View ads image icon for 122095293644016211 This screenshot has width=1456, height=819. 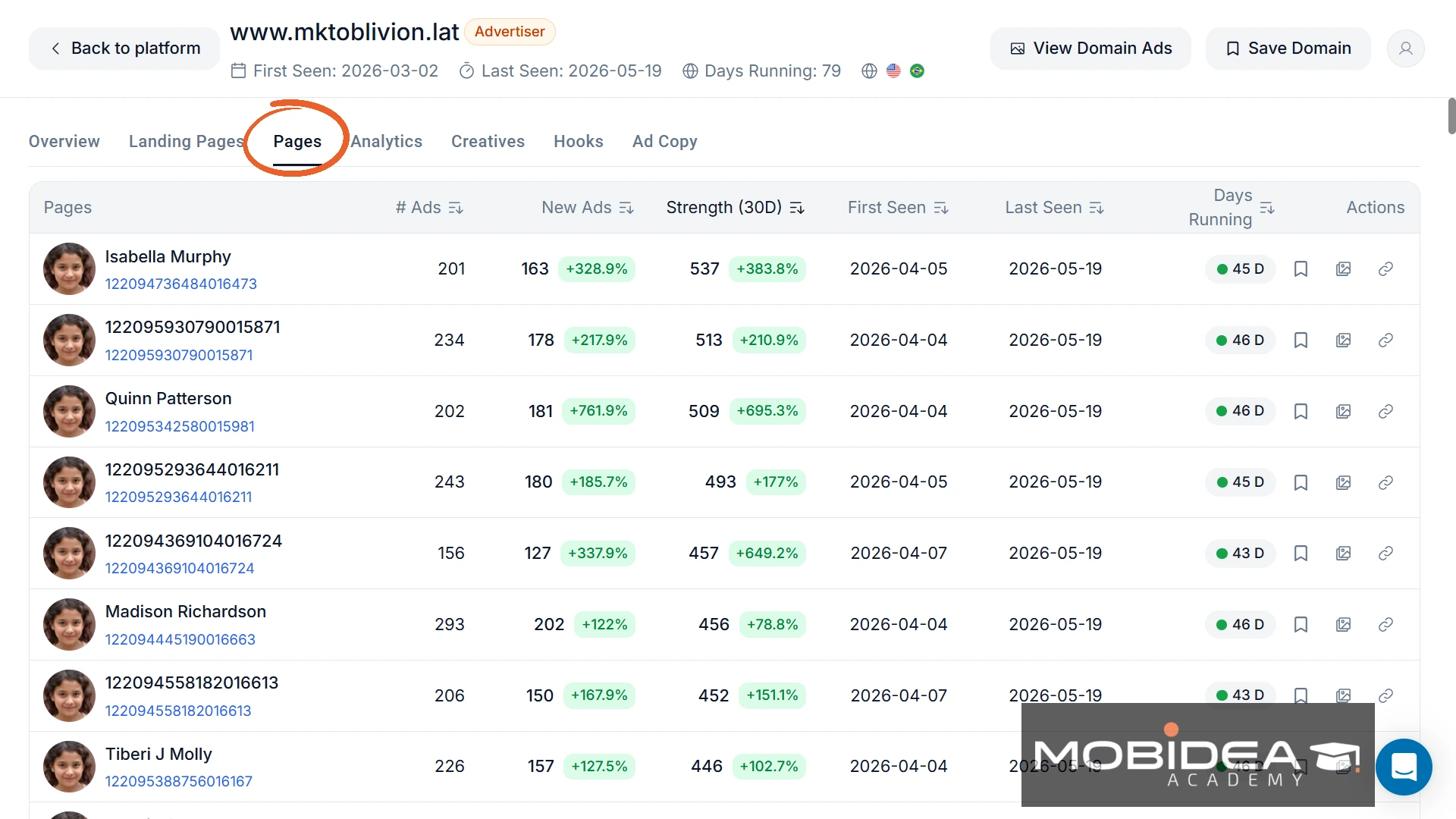[1343, 482]
